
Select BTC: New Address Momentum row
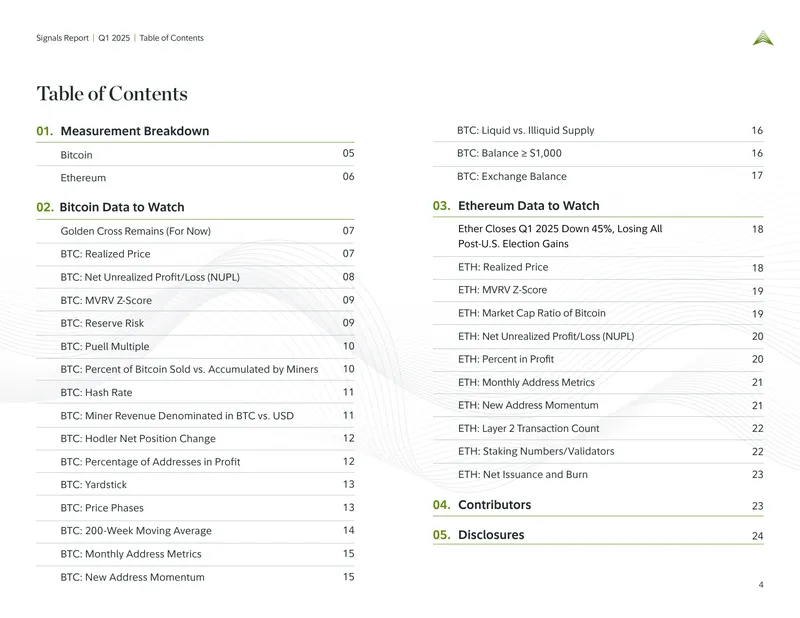pyautogui.click(x=195, y=577)
